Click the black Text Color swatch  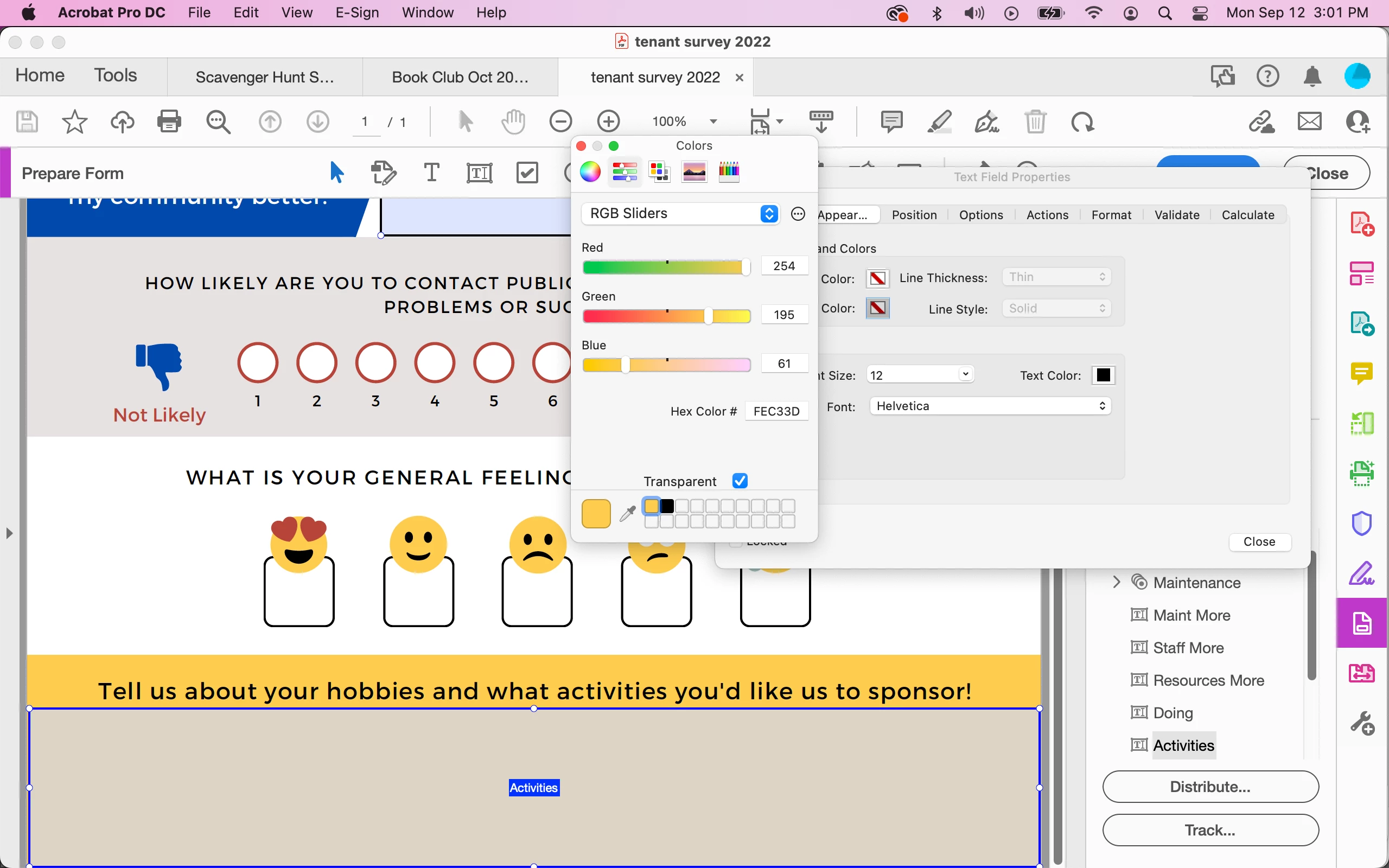pyautogui.click(x=1103, y=375)
